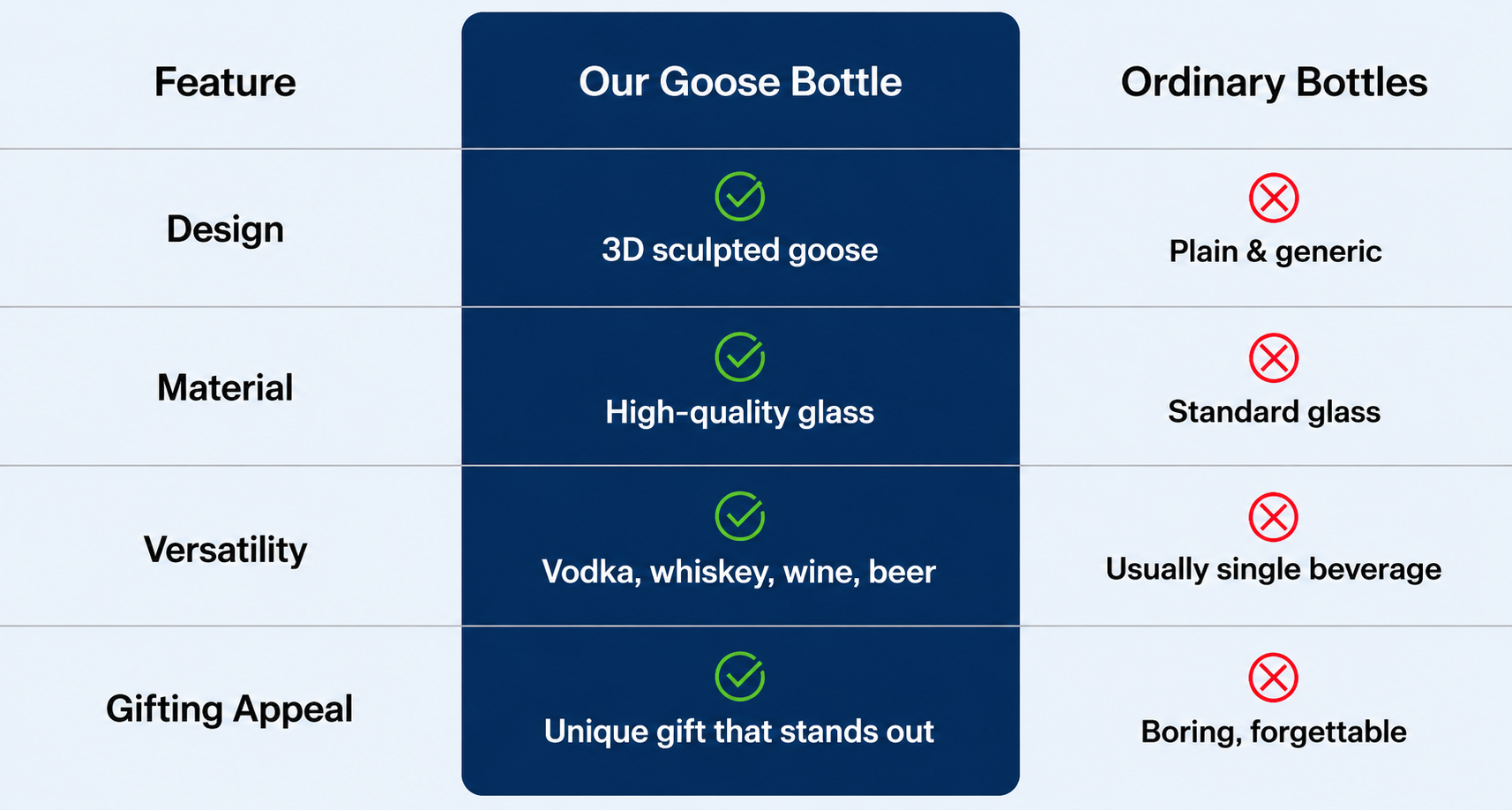This screenshot has height=810, width=1512.
Task: Select the Our Goose Bottle column header
Action: tap(740, 82)
